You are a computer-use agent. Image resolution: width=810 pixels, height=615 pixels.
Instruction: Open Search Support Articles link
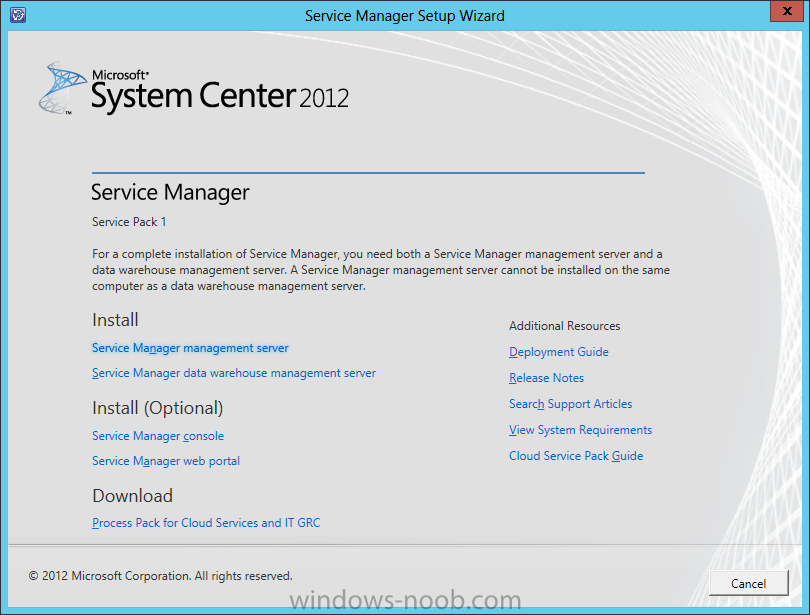pyautogui.click(x=570, y=404)
